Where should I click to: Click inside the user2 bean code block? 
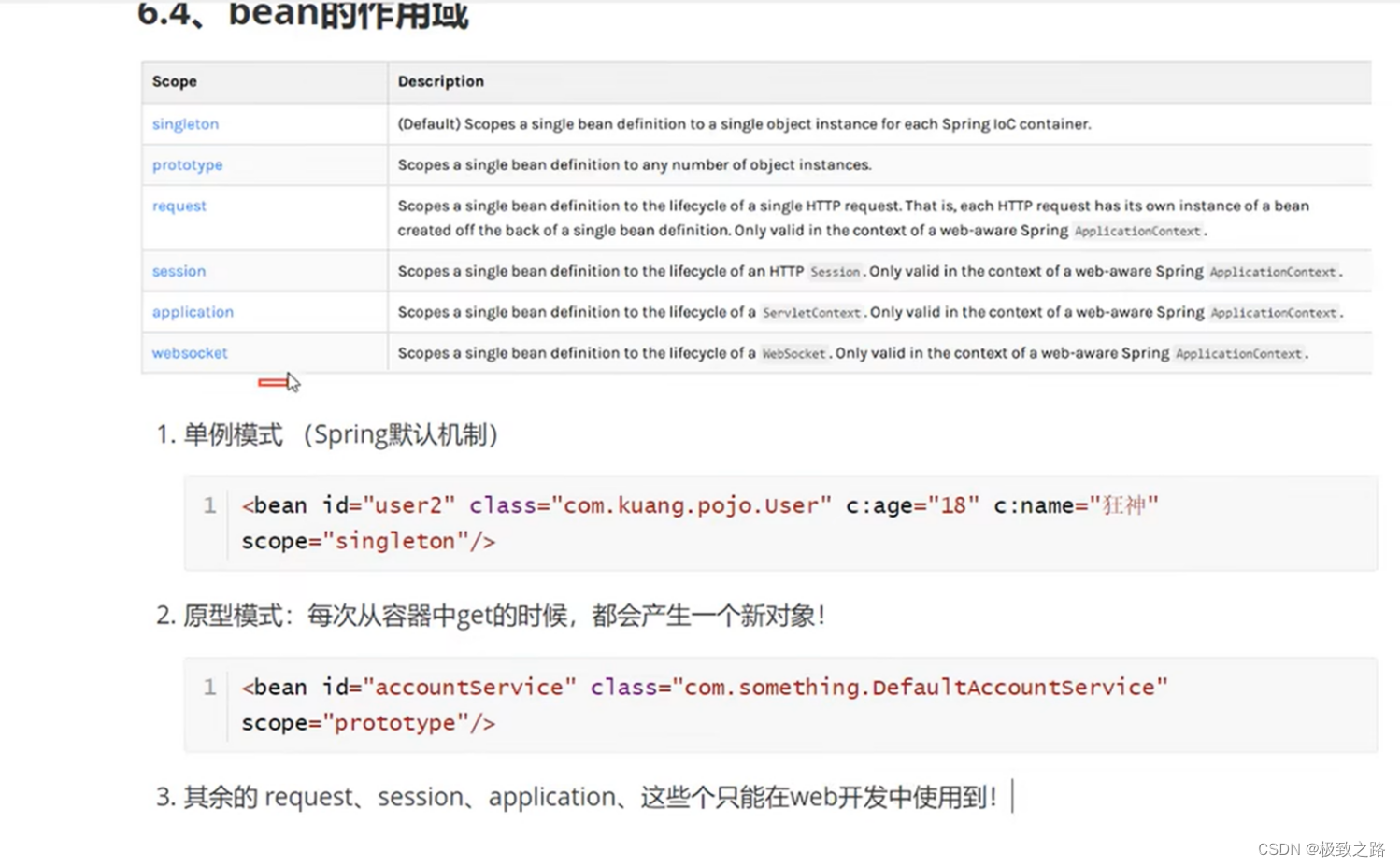780,523
